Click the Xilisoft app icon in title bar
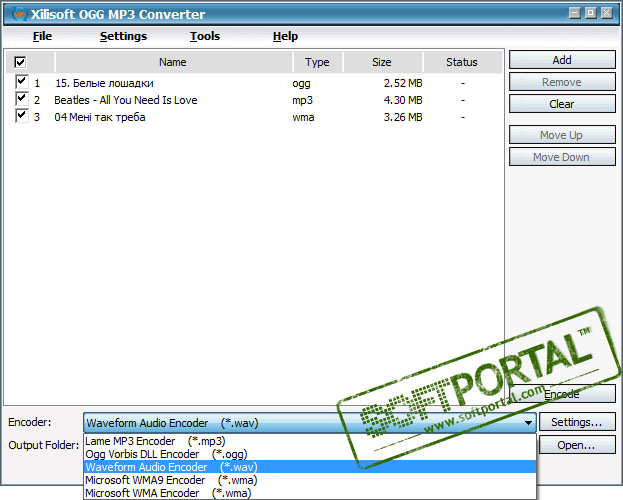This screenshot has width=623, height=500. click(x=19, y=14)
